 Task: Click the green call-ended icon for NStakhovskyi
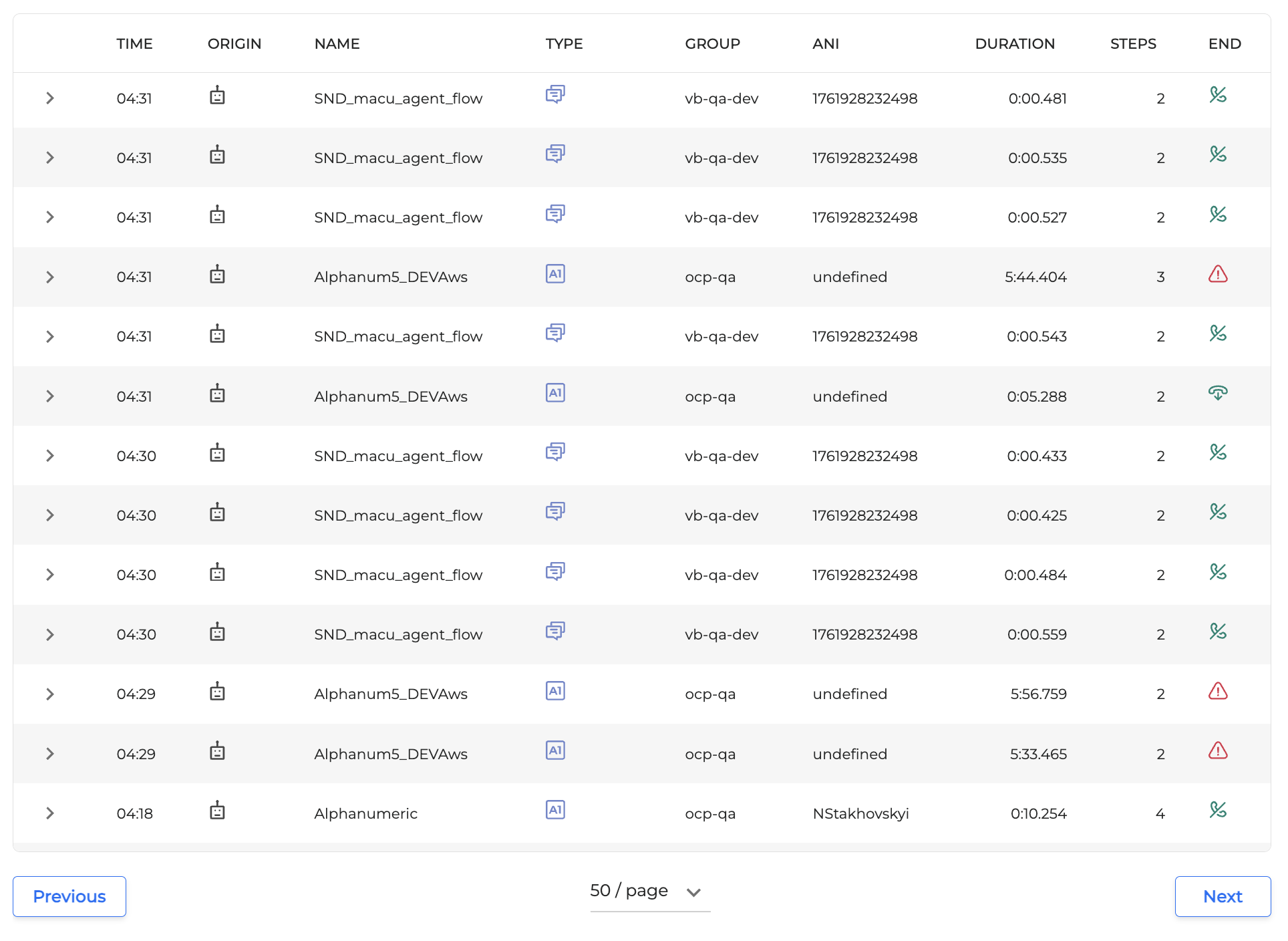1217,810
